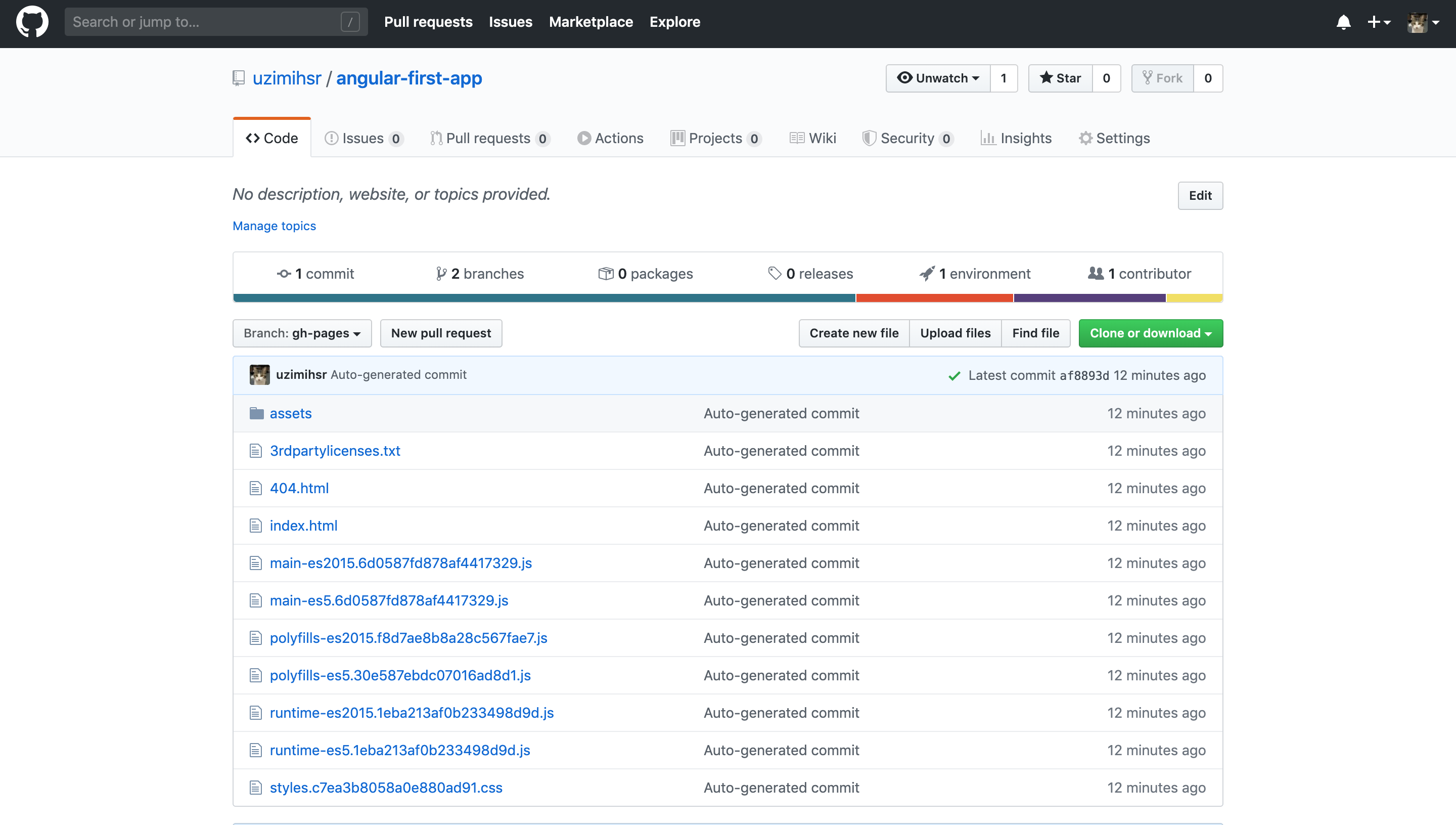Viewport: 1456px width, 825px height.
Task: Click file icon for main-es5 js file
Action: (256, 600)
